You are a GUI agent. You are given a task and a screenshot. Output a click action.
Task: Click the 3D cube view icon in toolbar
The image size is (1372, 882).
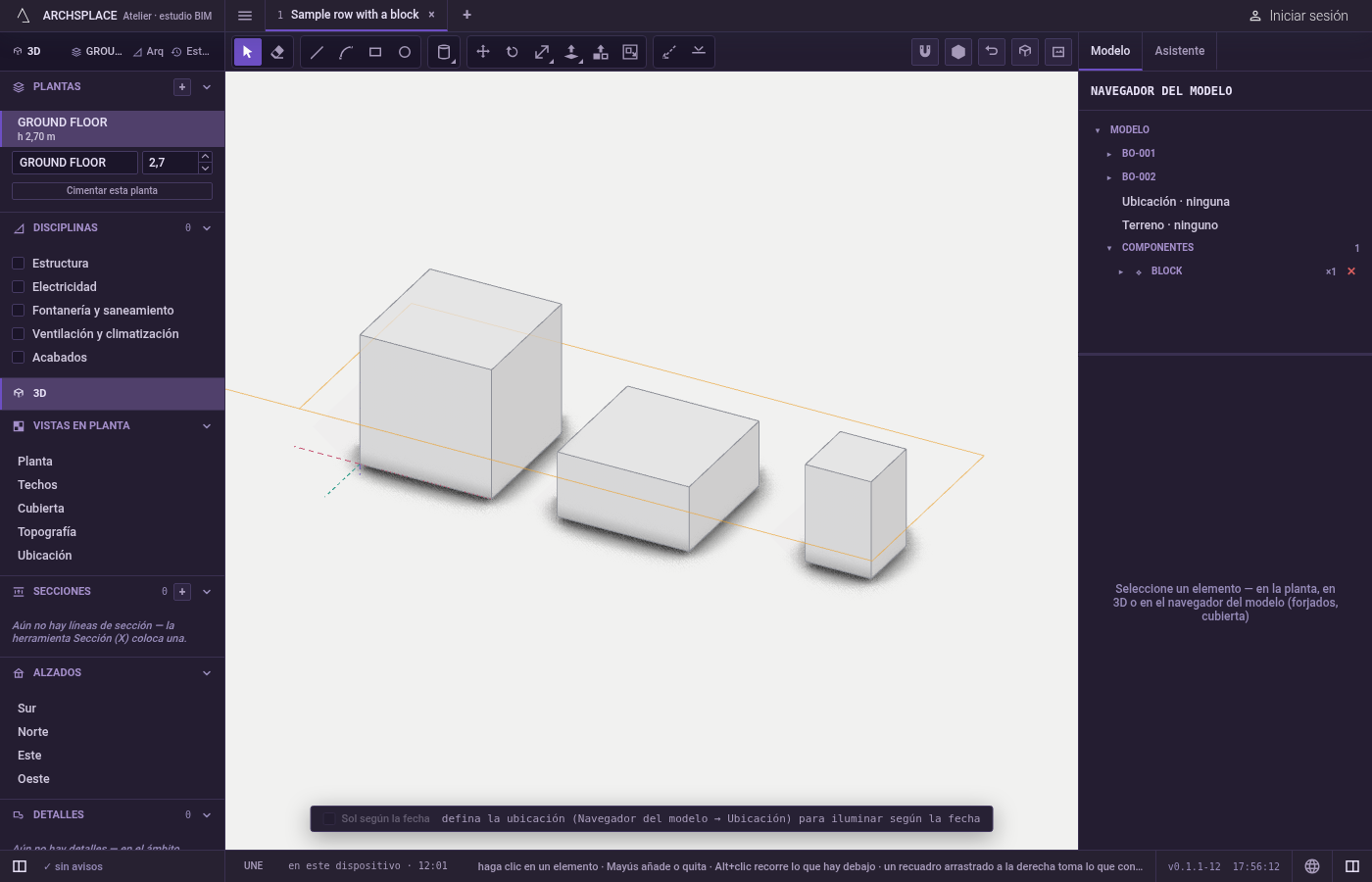[1025, 52]
